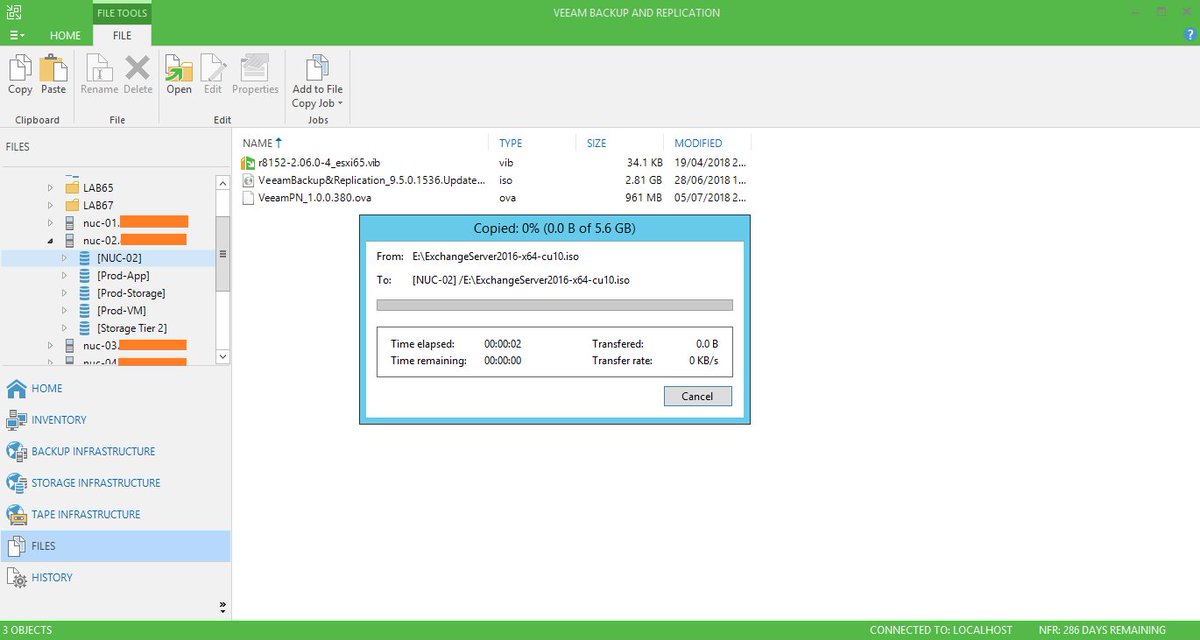Expand the [Prod-App] datastore node

tap(65, 275)
